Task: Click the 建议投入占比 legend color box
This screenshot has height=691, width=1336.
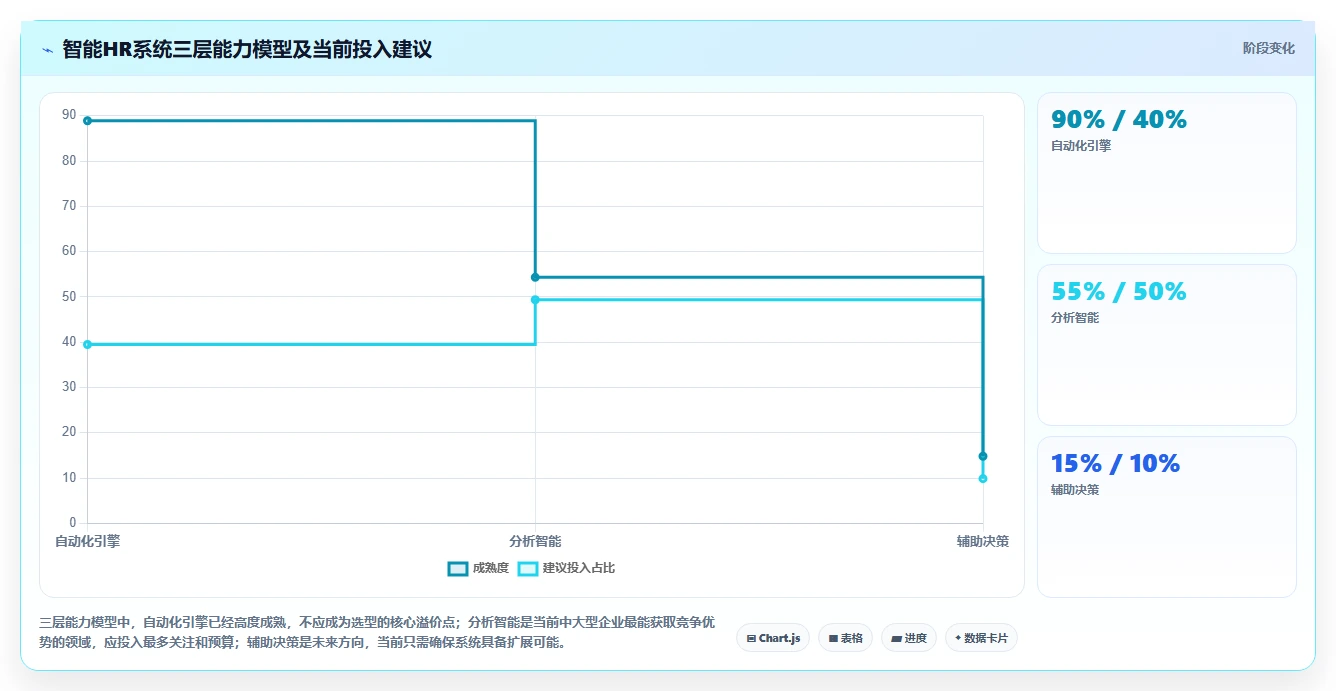Action: point(528,569)
